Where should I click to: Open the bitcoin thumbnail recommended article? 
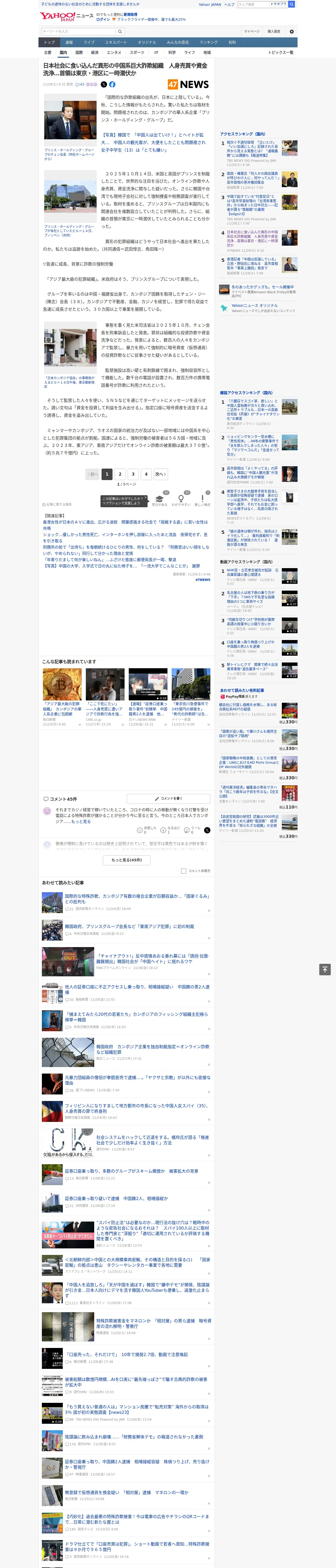click(x=62, y=684)
